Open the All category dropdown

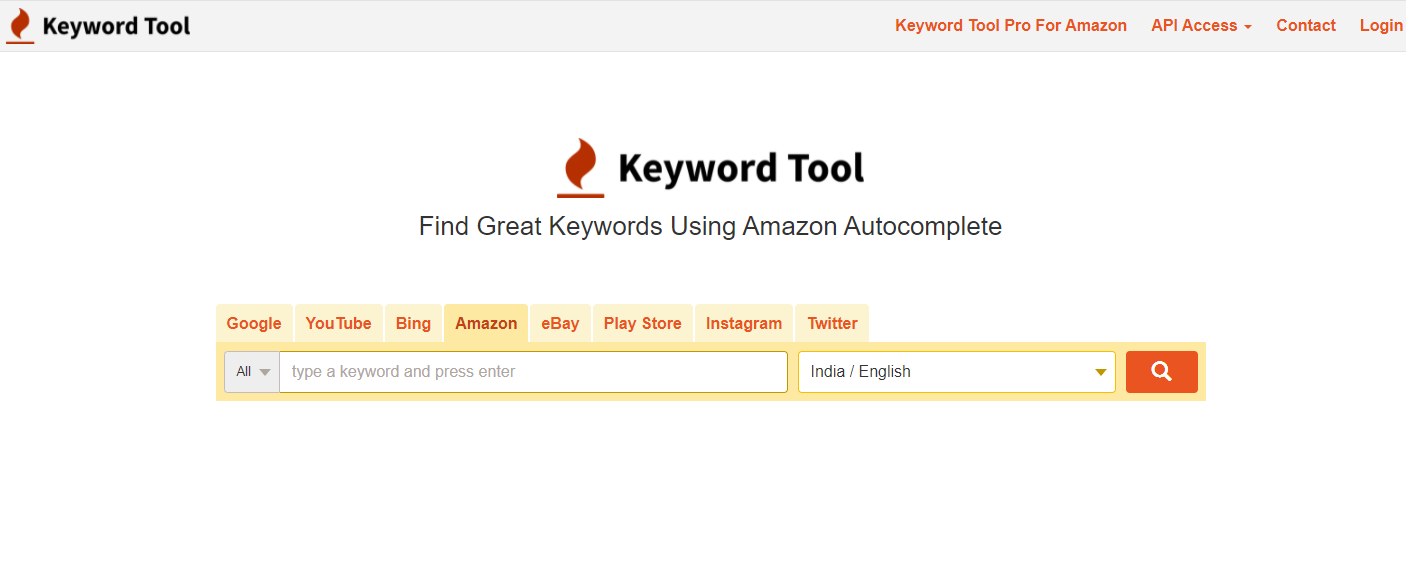click(252, 372)
